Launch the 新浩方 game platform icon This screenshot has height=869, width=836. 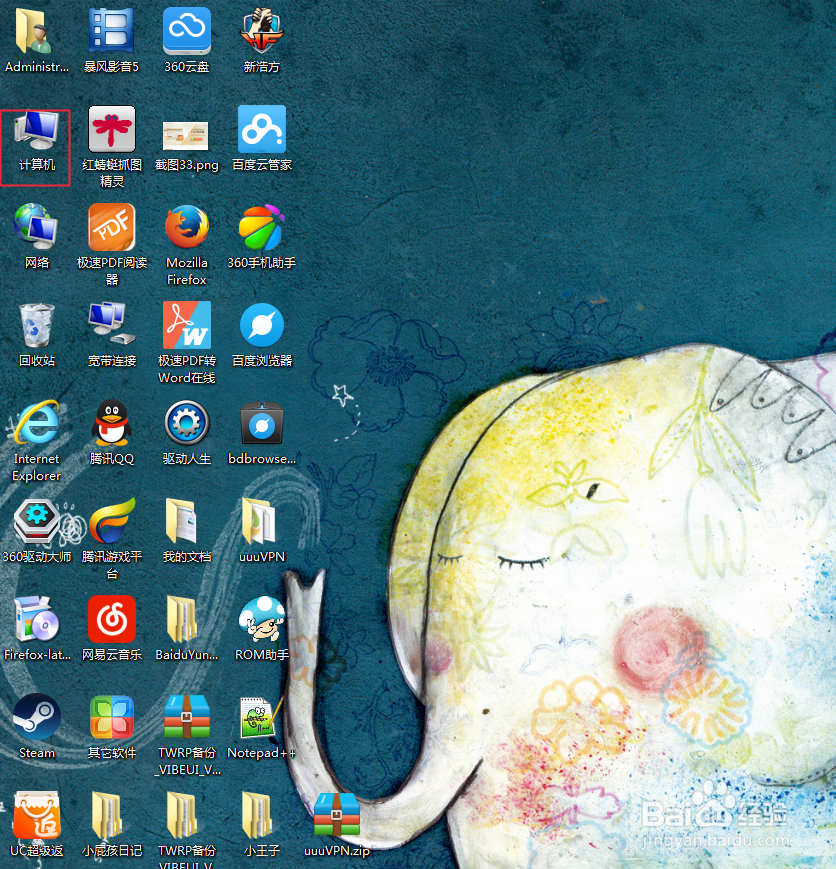tap(261, 30)
